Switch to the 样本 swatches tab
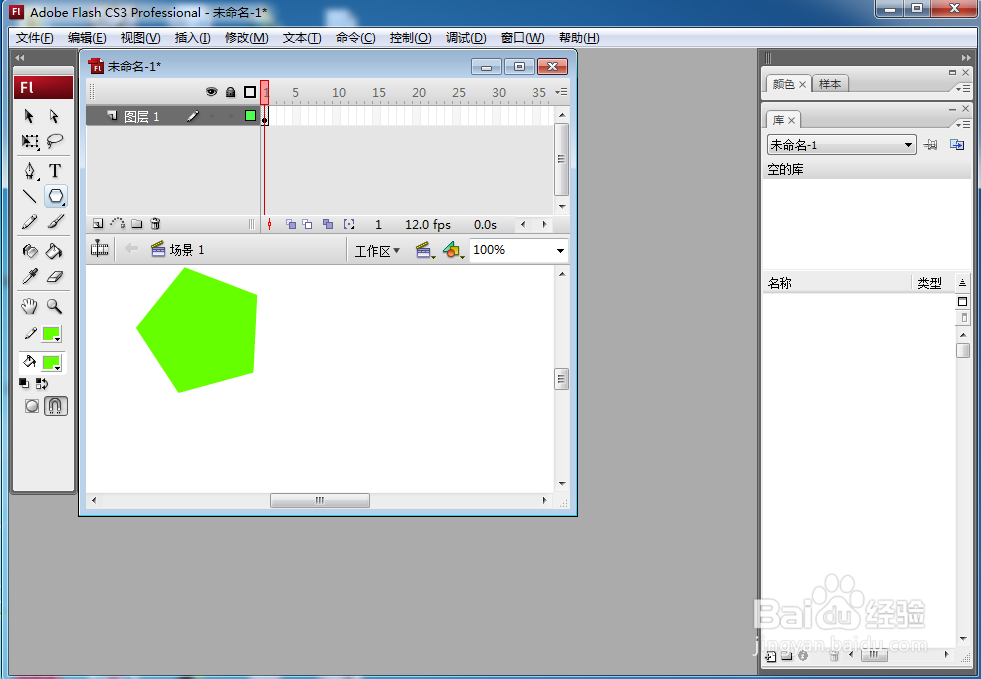Viewport: 981px width, 679px height. pyautogui.click(x=830, y=84)
